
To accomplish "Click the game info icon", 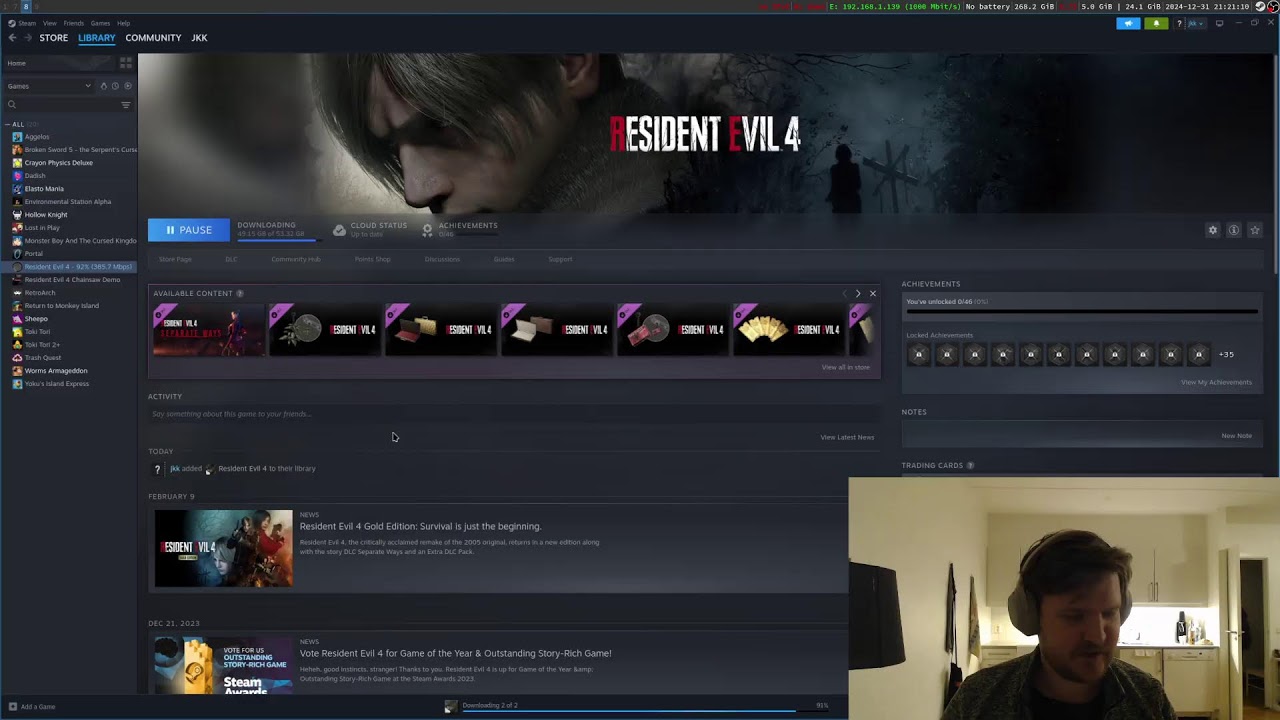I will coord(1234,230).
